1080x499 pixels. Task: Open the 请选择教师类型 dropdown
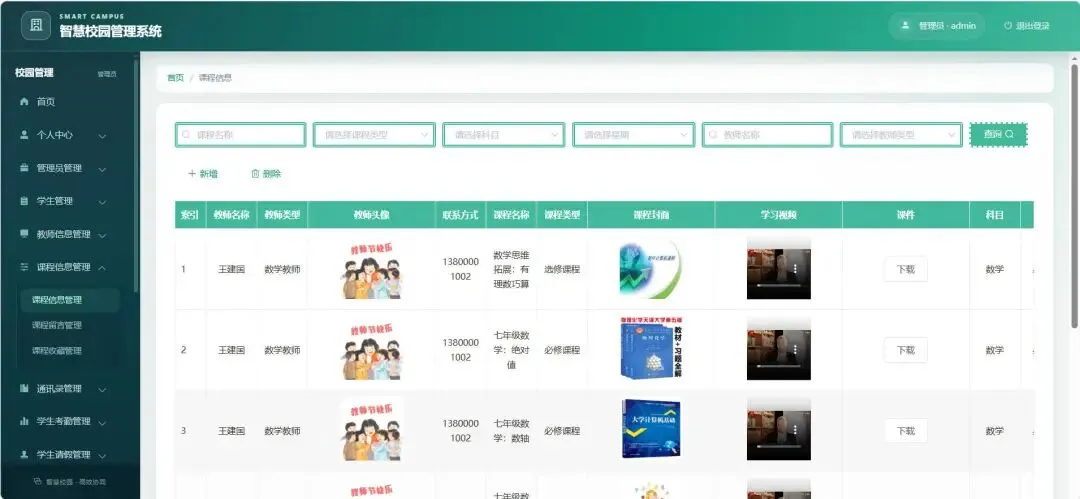(901, 135)
